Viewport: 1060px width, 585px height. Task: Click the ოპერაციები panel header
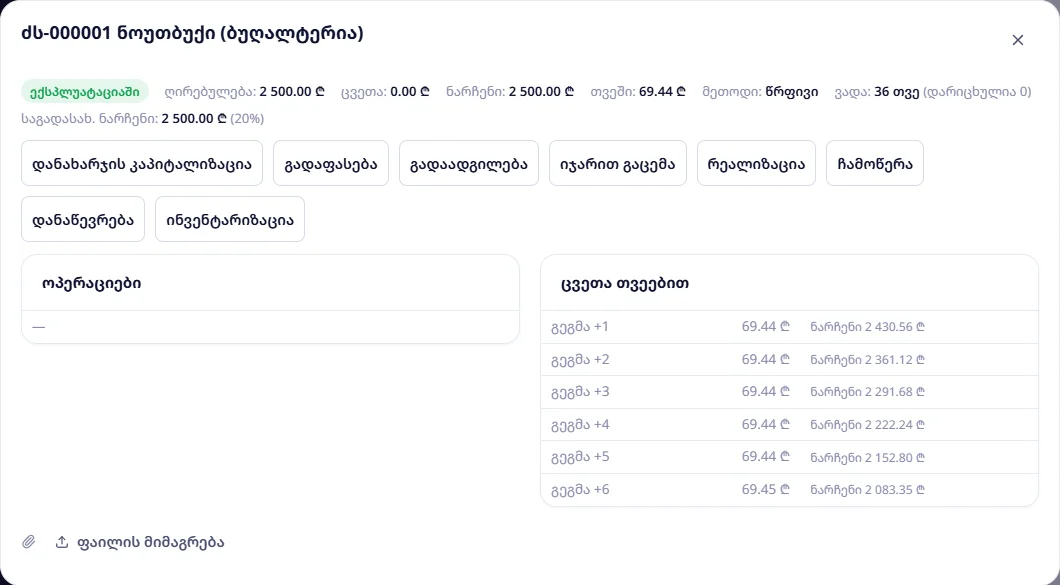click(270, 283)
